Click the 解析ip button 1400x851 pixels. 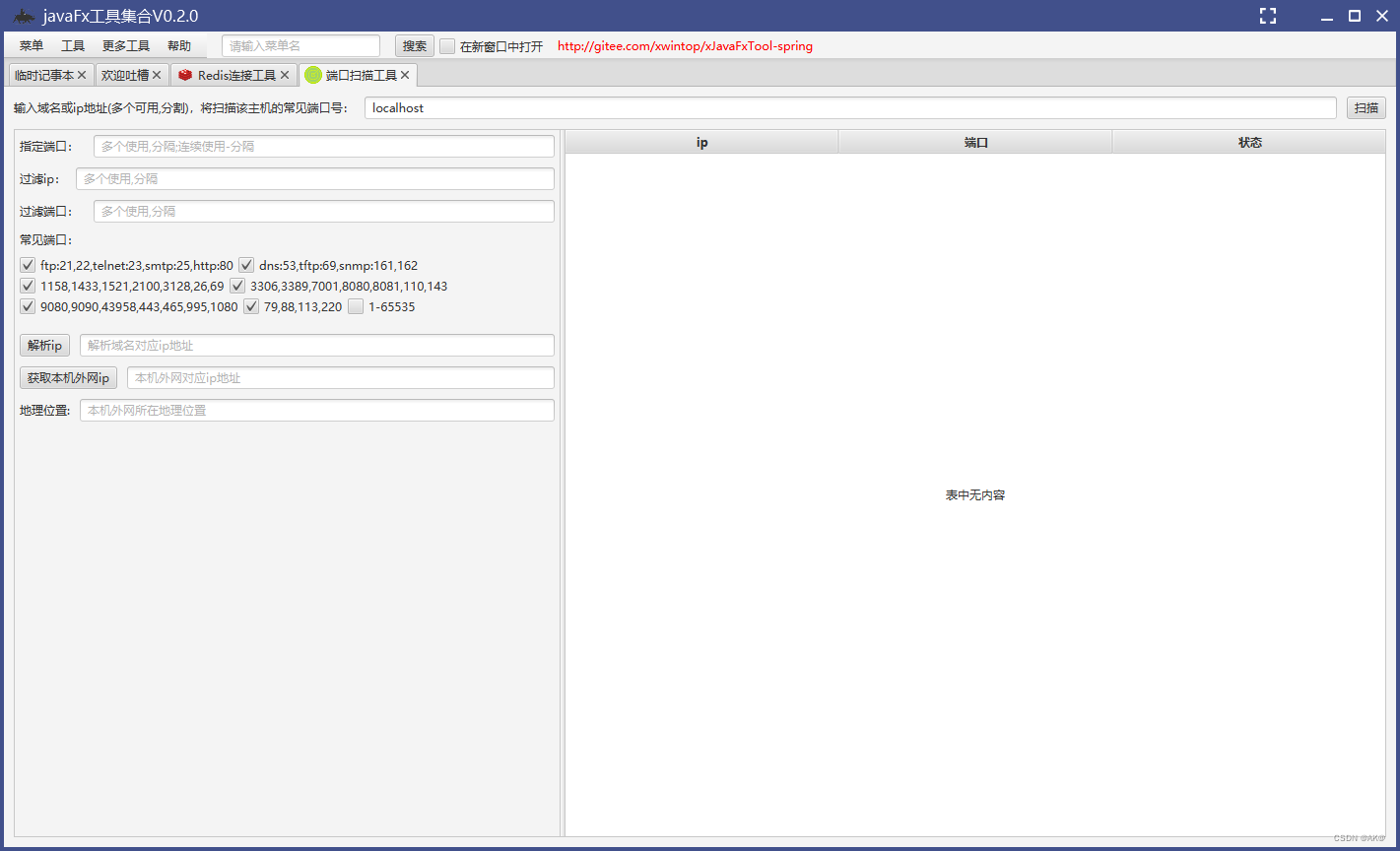click(x=45, y=346)
